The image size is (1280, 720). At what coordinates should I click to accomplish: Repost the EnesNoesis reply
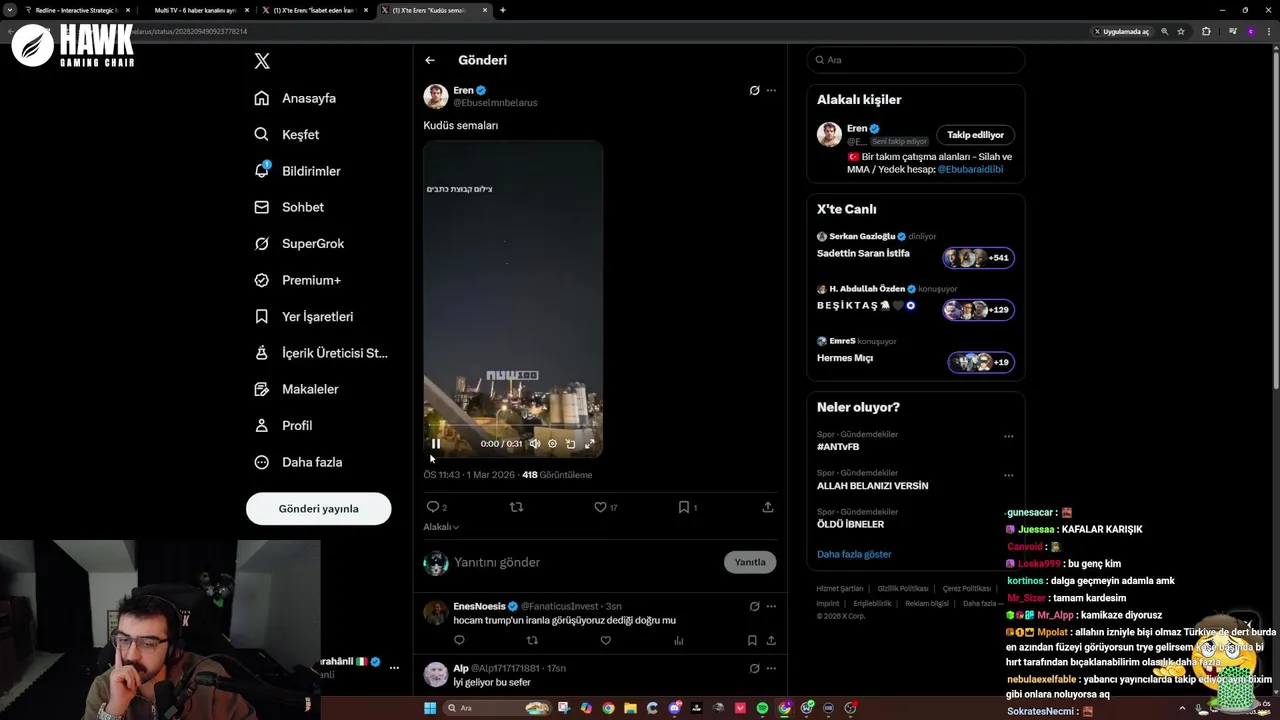(x=532, y=640)
